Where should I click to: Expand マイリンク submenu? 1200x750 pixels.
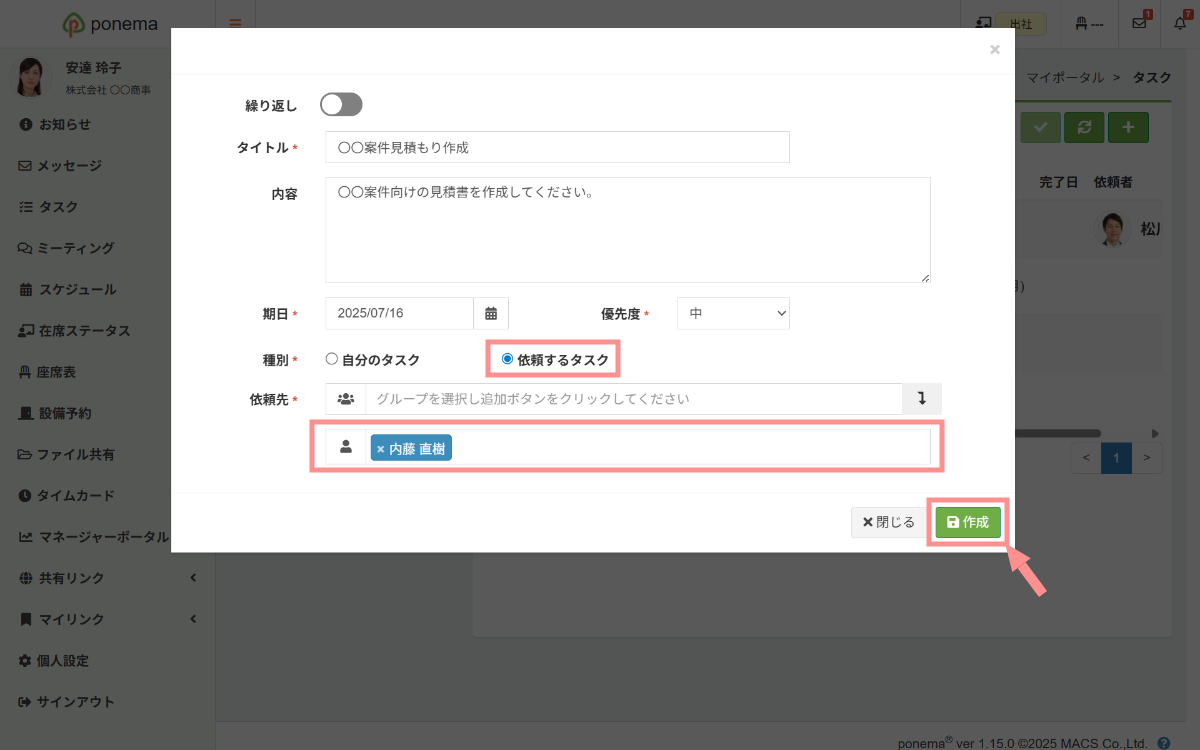107,619
